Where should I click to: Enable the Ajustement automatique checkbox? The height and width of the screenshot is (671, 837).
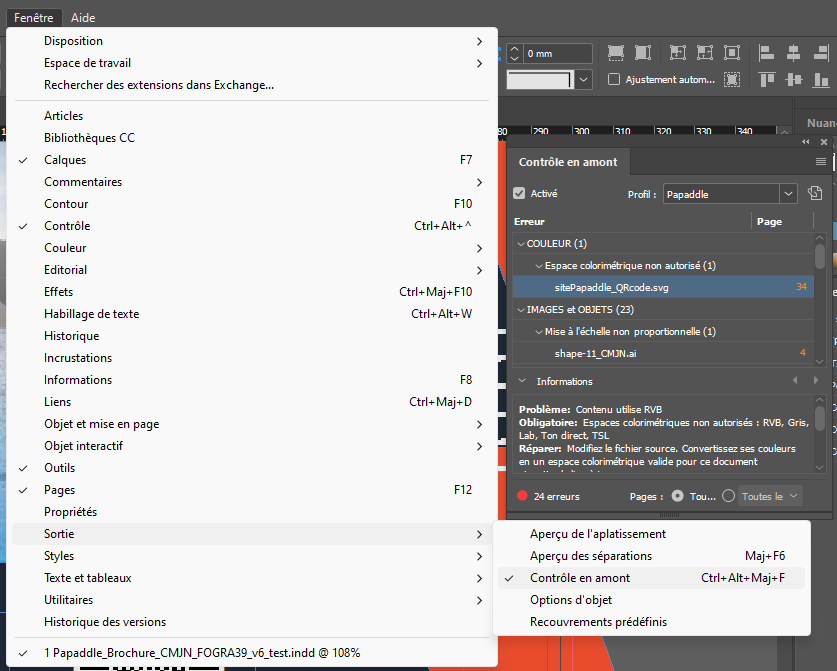pos(614,80)
